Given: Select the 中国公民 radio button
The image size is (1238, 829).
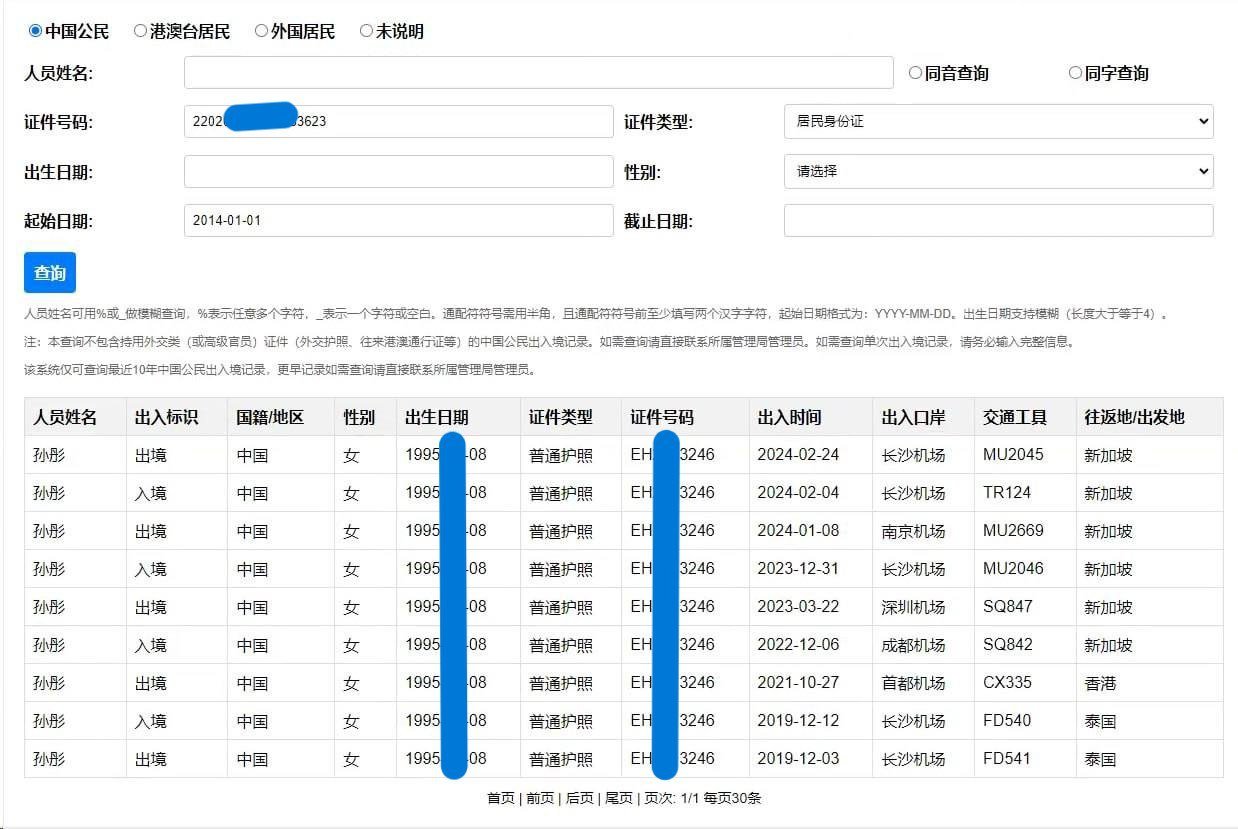Looking at the screenshot, I should point(36,31).
